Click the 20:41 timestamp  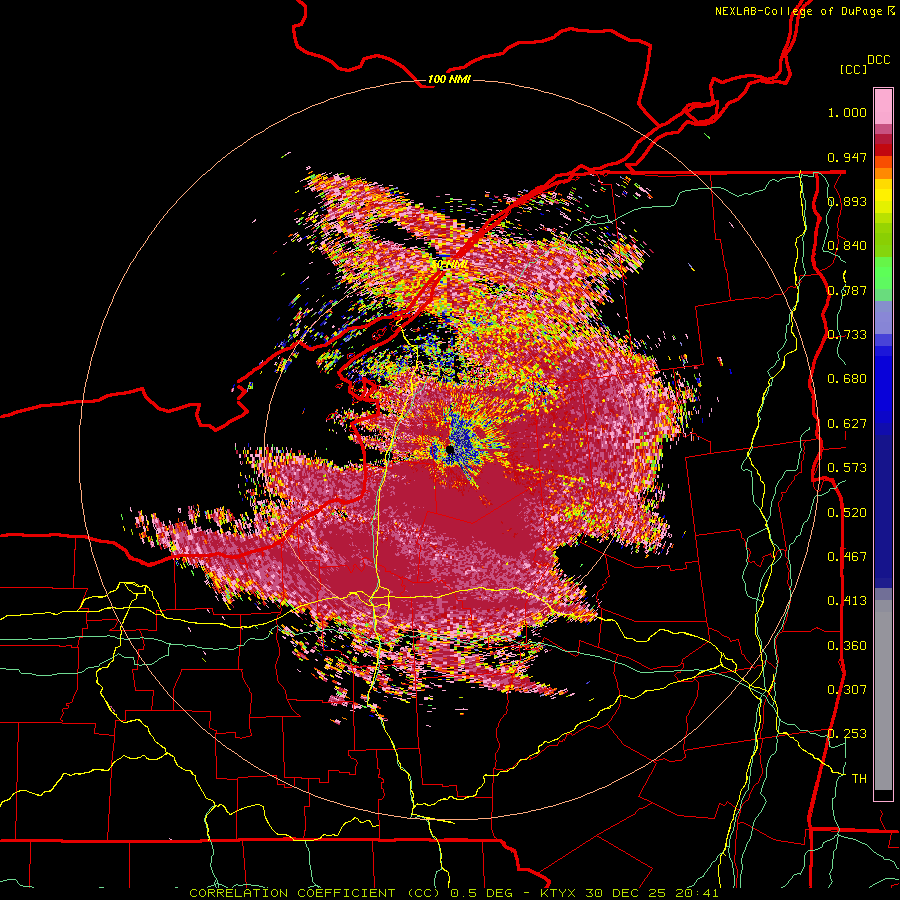point(697,893)
